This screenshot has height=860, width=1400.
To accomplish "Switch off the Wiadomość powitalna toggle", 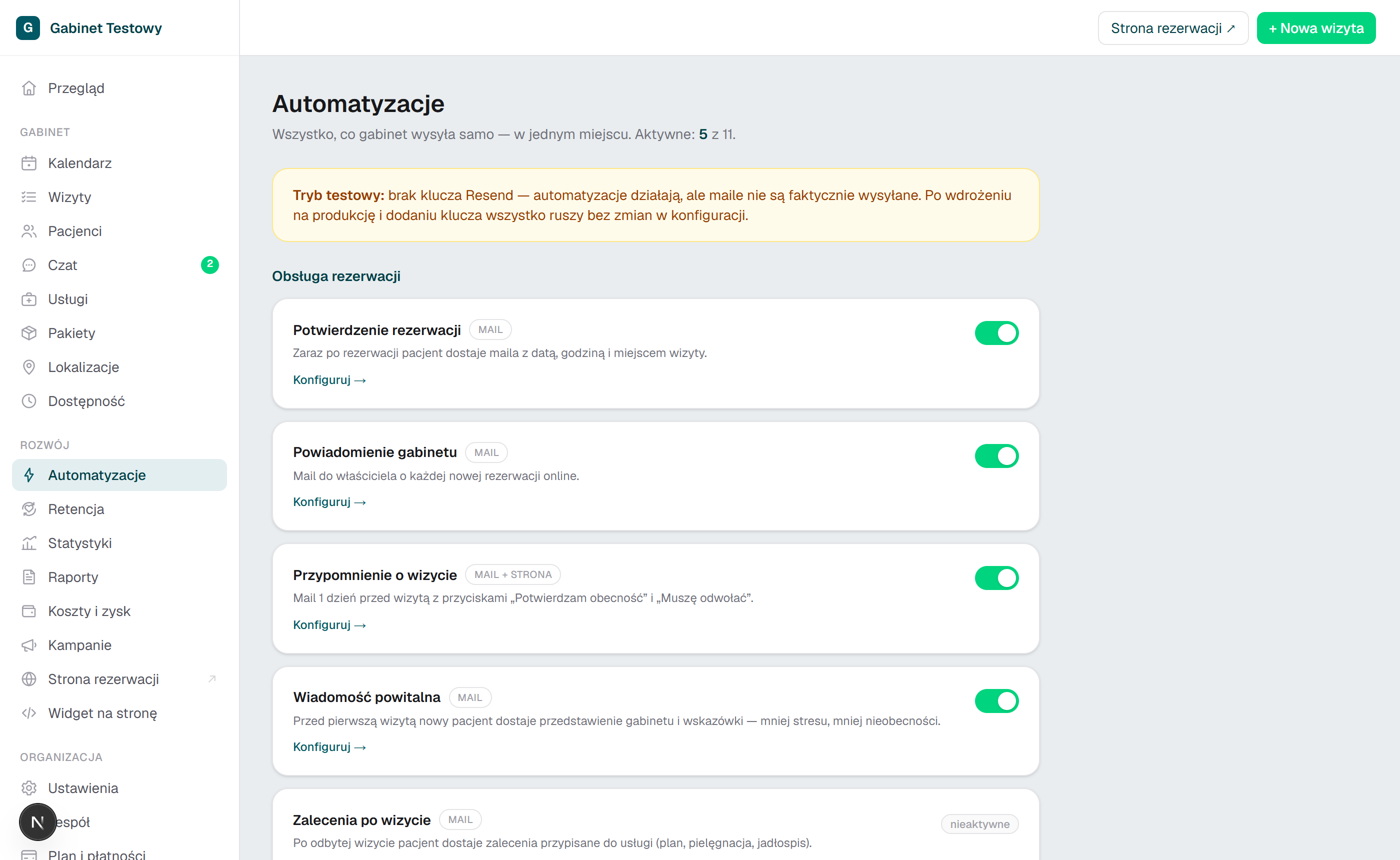I will (x=996, y=700).
